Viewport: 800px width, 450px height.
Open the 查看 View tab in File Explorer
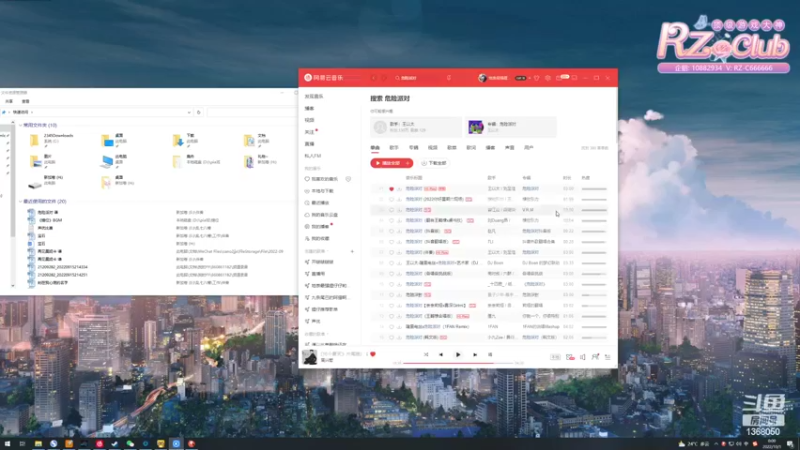tap(26, 102)
